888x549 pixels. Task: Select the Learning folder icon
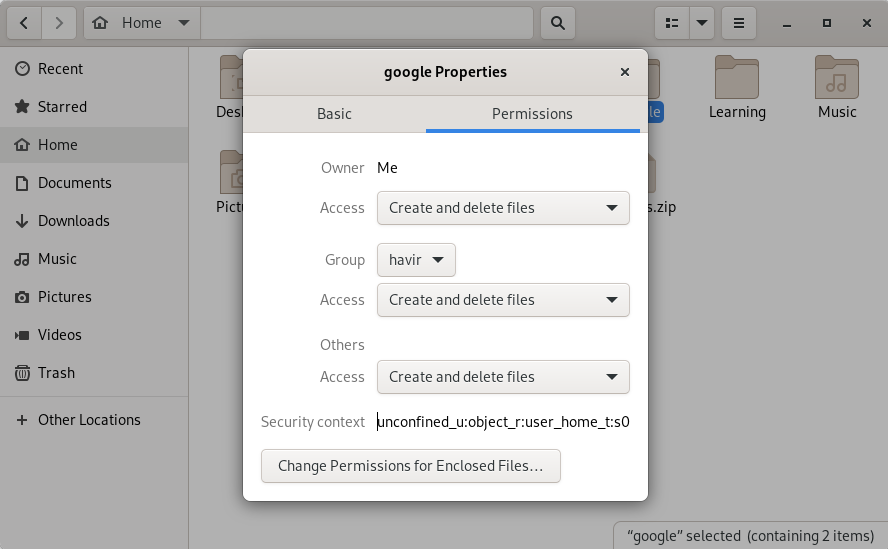(737, 78)
